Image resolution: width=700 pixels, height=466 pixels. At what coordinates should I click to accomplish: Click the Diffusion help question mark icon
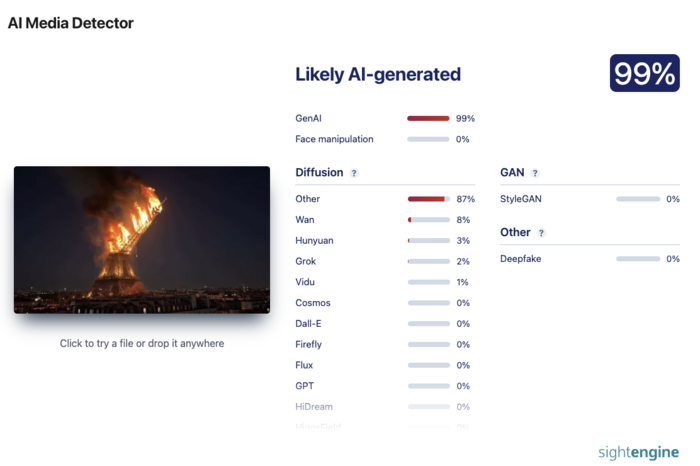(354, 173)
